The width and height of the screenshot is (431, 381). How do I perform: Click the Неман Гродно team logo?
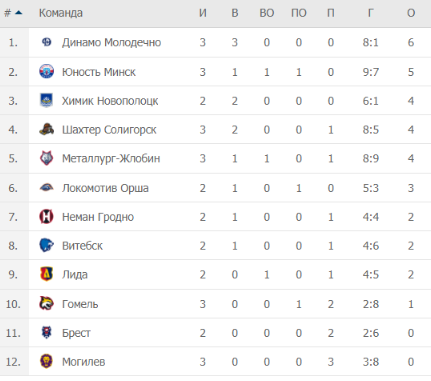point(46,217)
